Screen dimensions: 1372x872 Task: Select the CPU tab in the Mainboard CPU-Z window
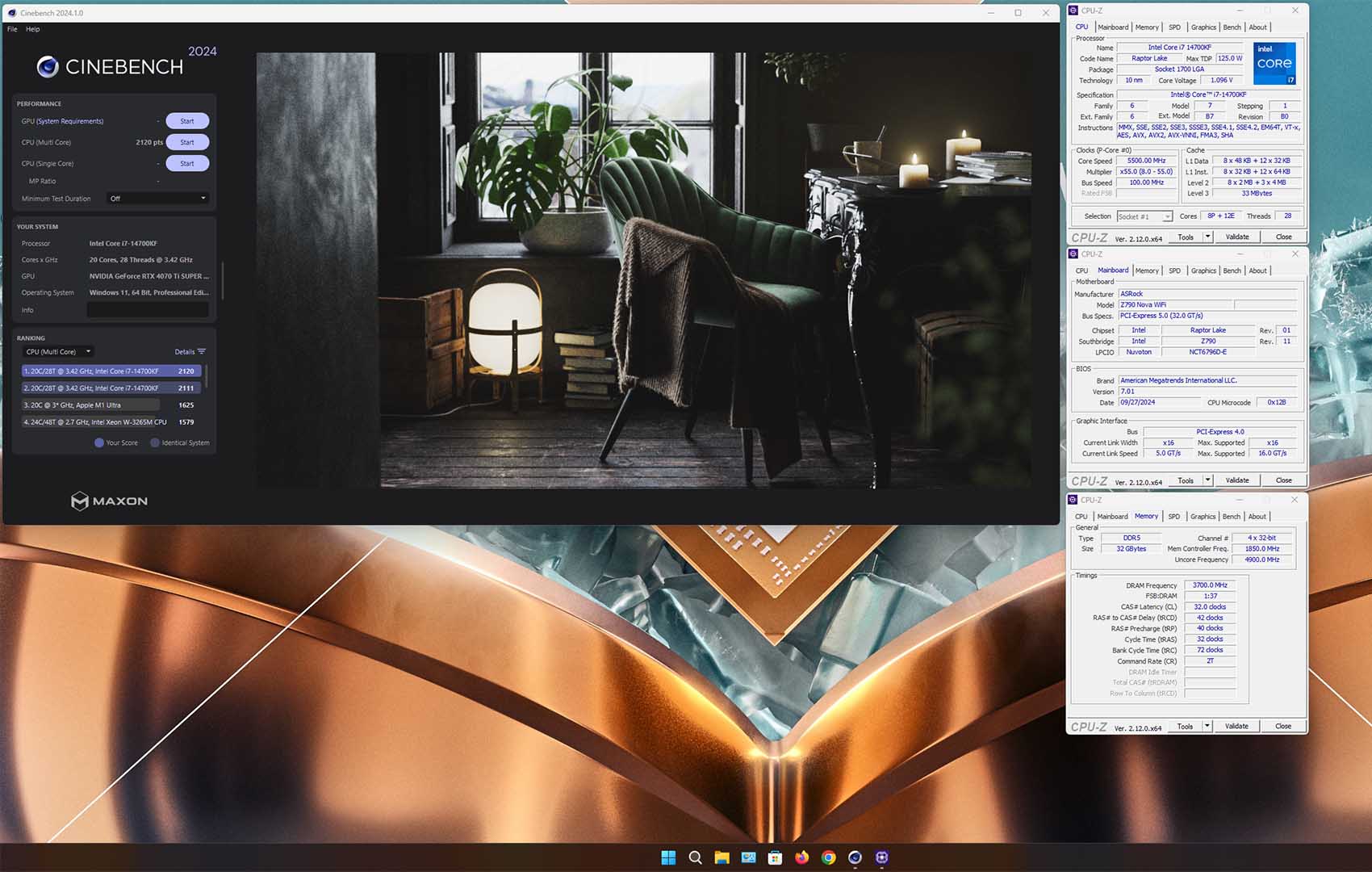click(1081, 270)
